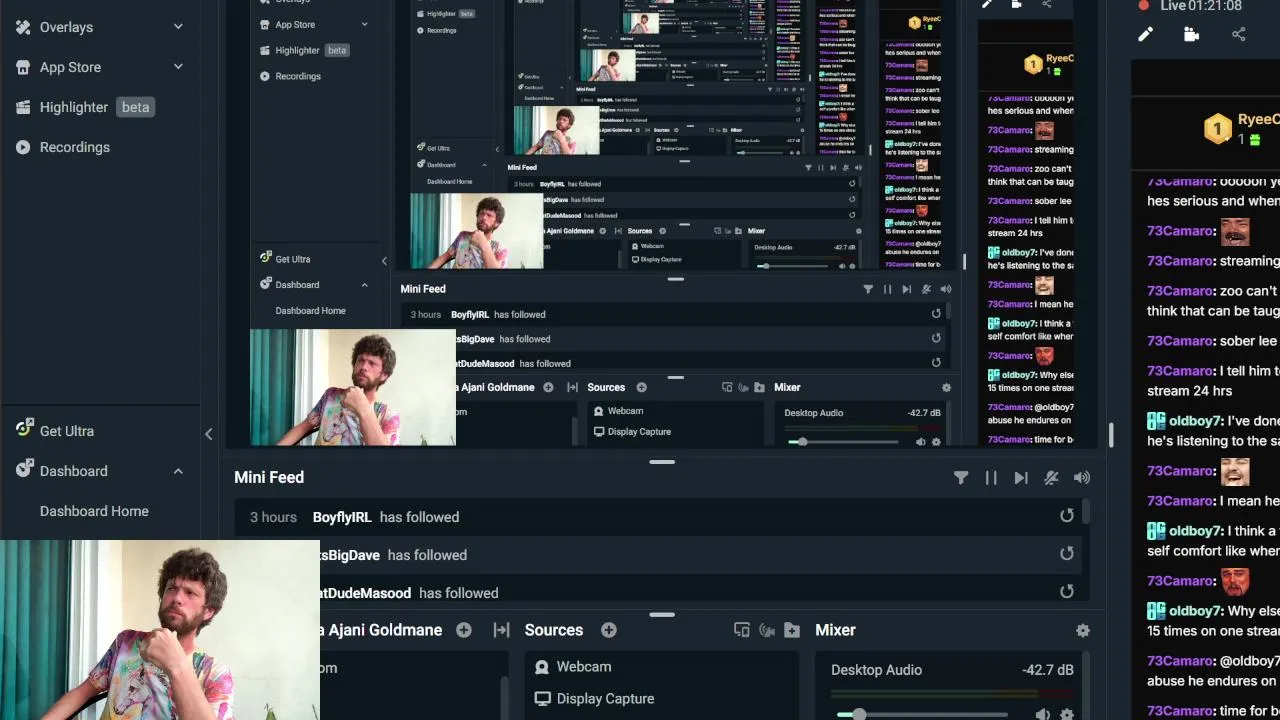The width and height of the screenshot is (1280, 720).
Task: Click the Get Ultra icon in main sidebar
Action: pos(25,429)
